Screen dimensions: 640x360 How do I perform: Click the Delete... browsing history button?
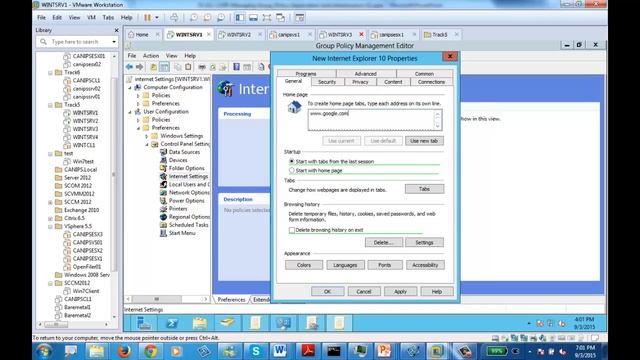pyautogui.click(x=383, y=242)
